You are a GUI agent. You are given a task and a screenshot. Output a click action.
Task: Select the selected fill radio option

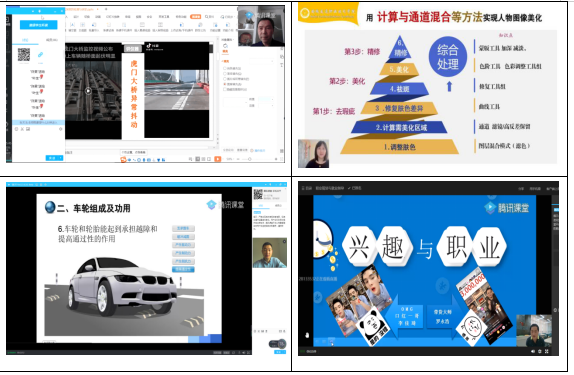point(225,84)
